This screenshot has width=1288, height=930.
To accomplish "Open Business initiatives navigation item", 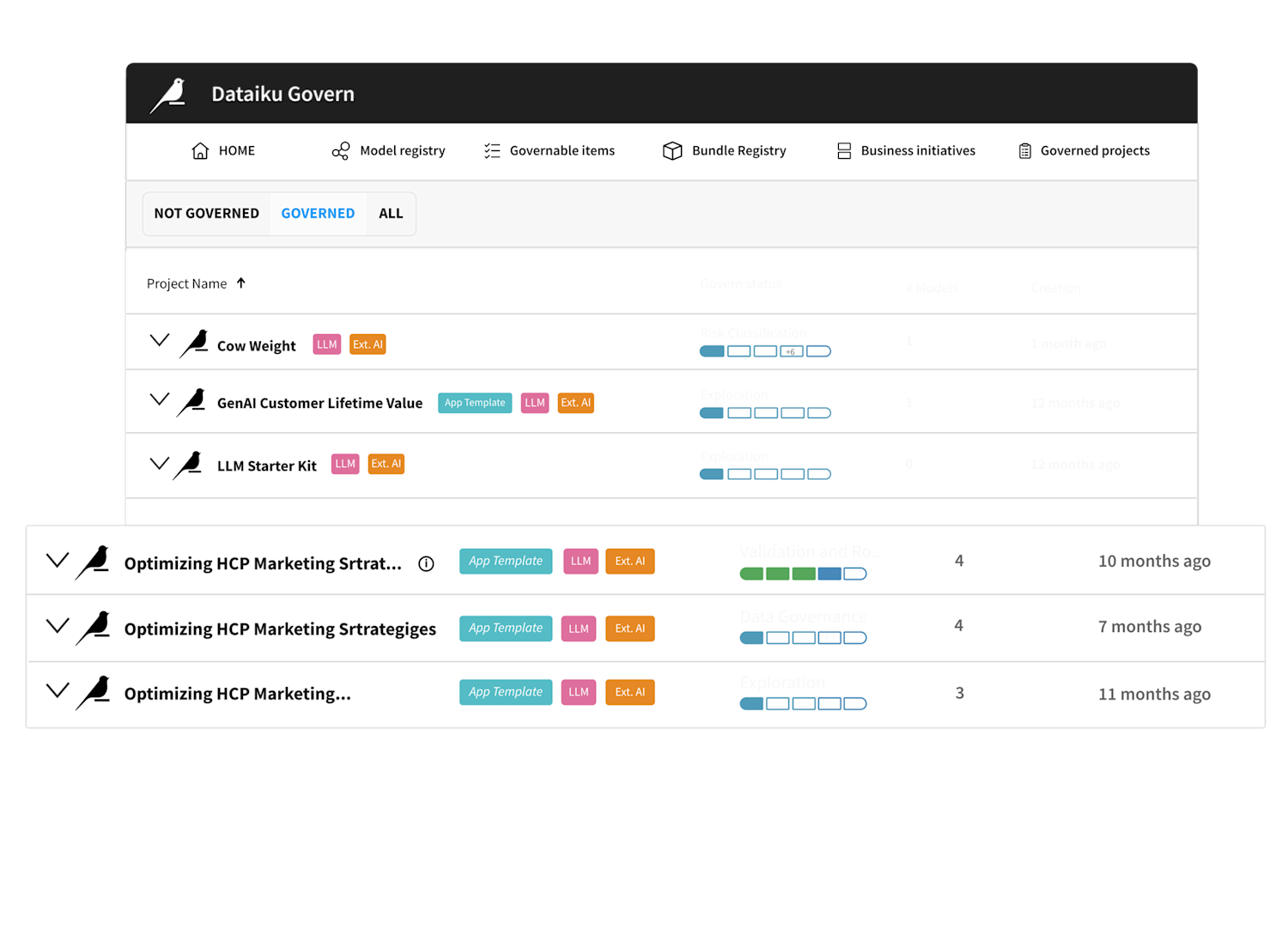I will pyautogui.click(x=906, y=151).
